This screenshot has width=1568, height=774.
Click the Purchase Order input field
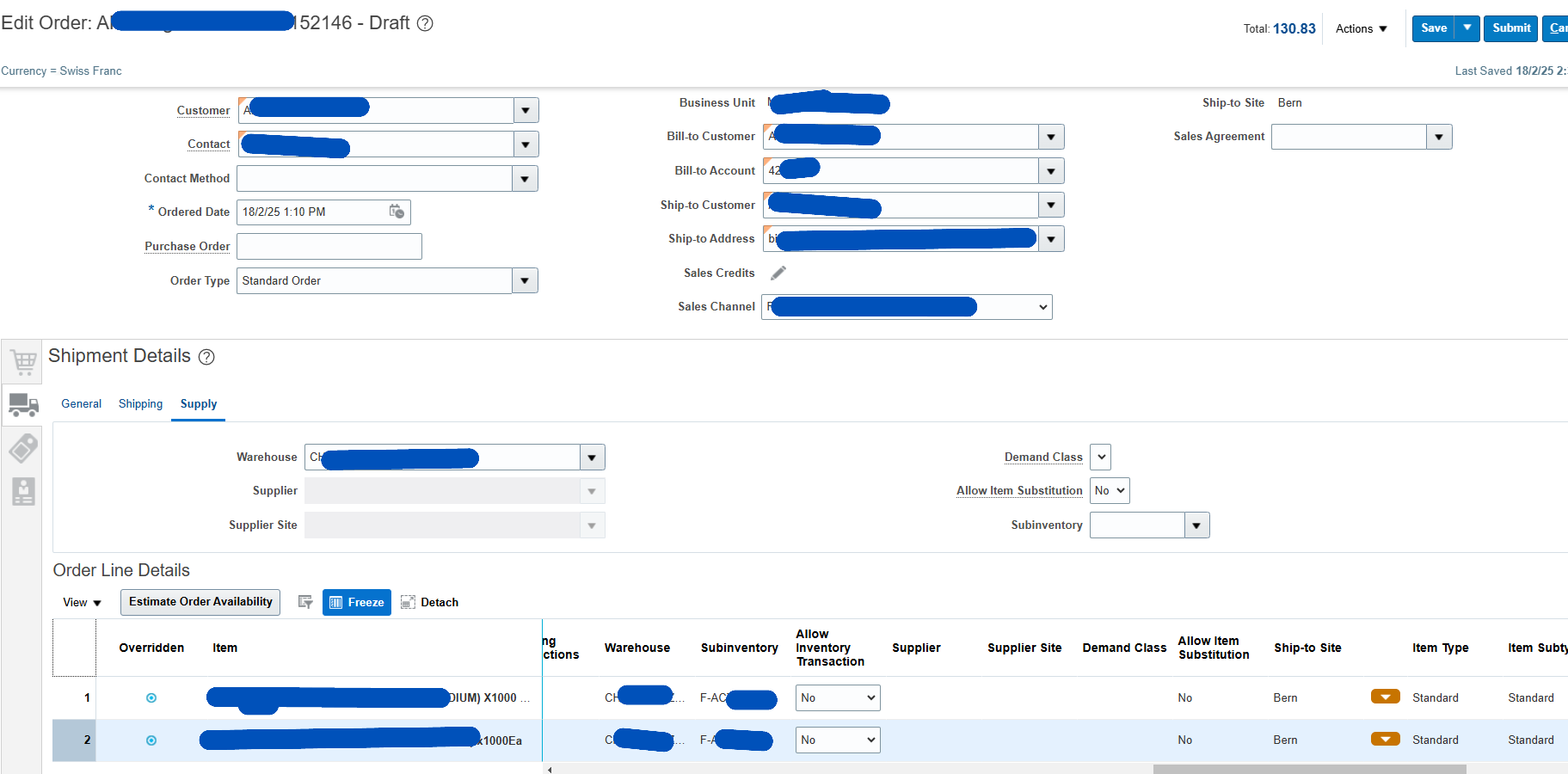point(329,246)
